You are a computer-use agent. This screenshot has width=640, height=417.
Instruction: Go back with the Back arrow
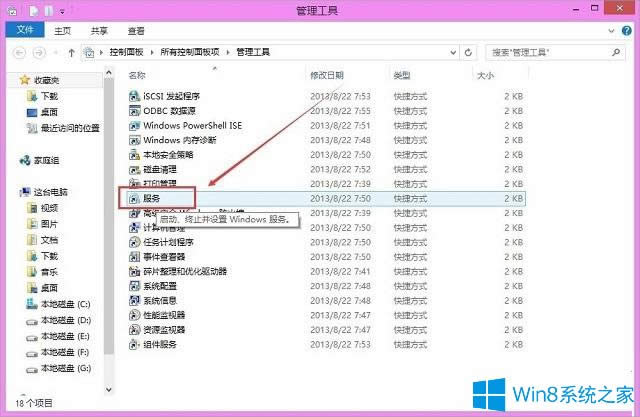pyautogui.click(x=19, y=53)
